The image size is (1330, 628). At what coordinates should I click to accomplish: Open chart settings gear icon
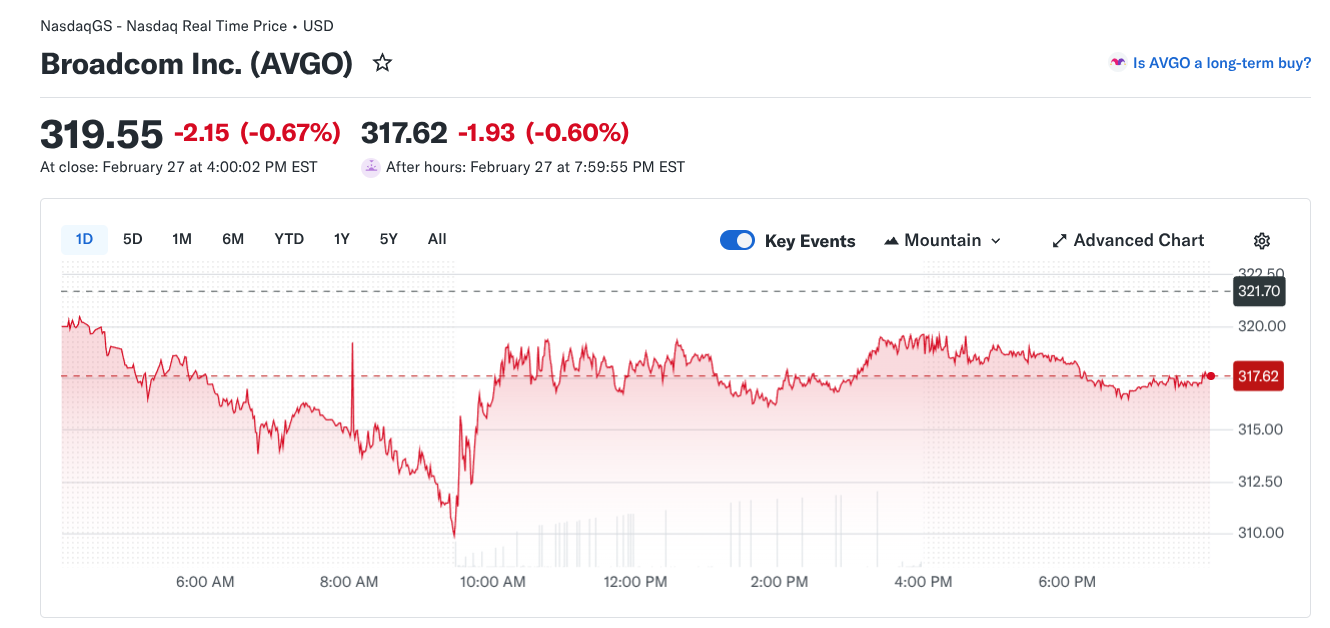1262,241
